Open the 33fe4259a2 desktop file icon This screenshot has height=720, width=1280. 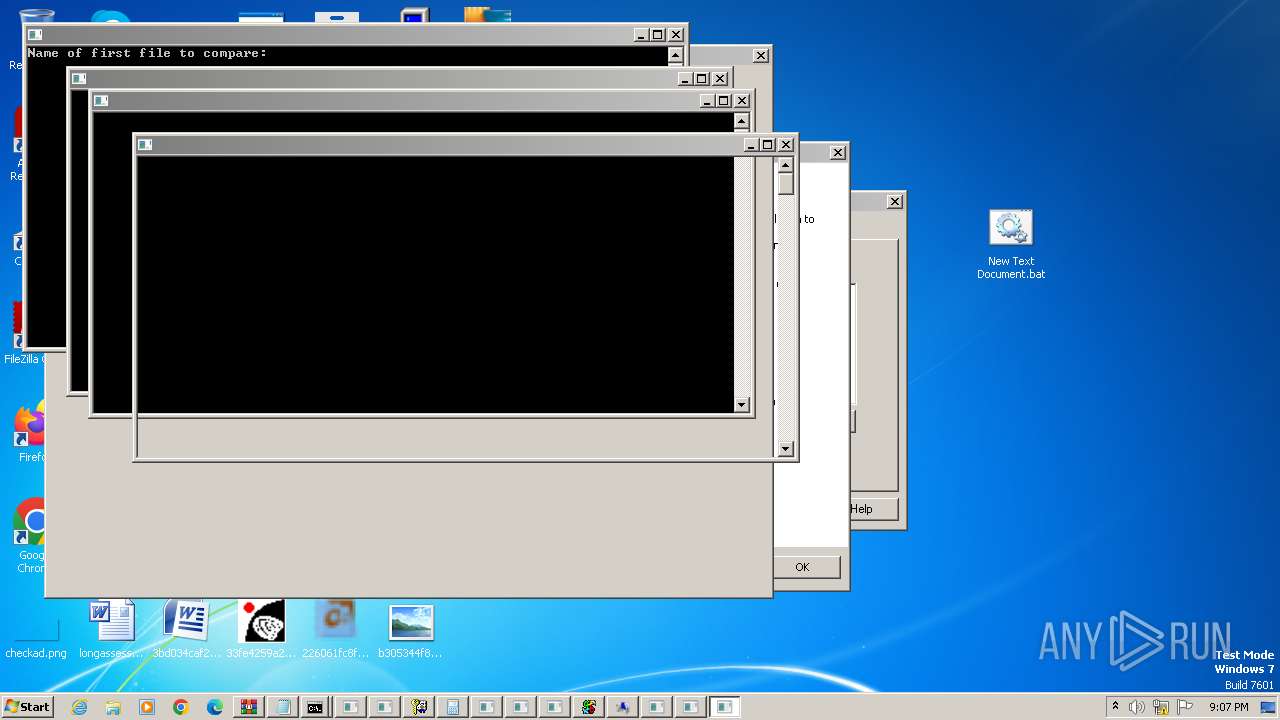pos(261,630)
